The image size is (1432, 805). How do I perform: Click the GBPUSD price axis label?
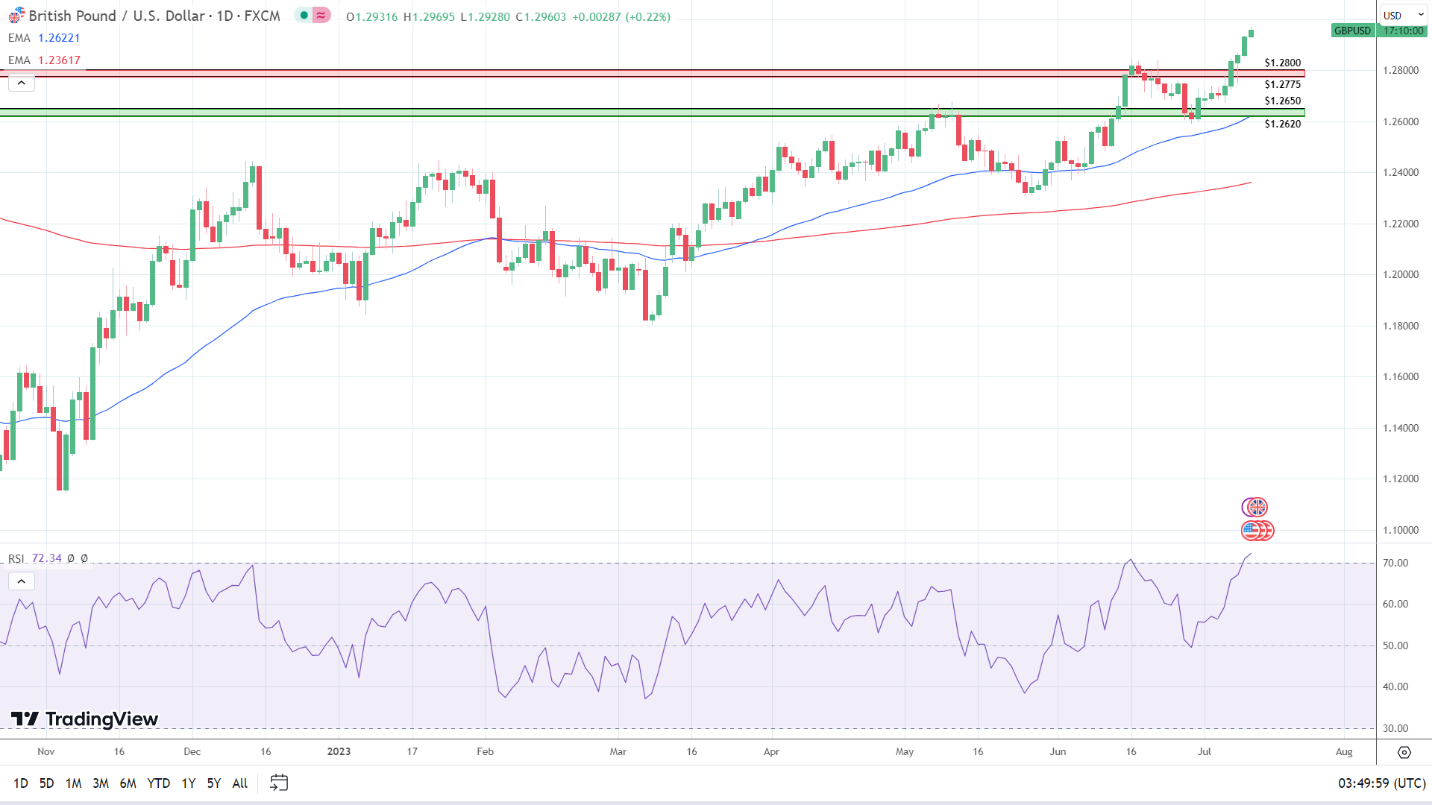pyautogui.click(x=1353, y=31)
